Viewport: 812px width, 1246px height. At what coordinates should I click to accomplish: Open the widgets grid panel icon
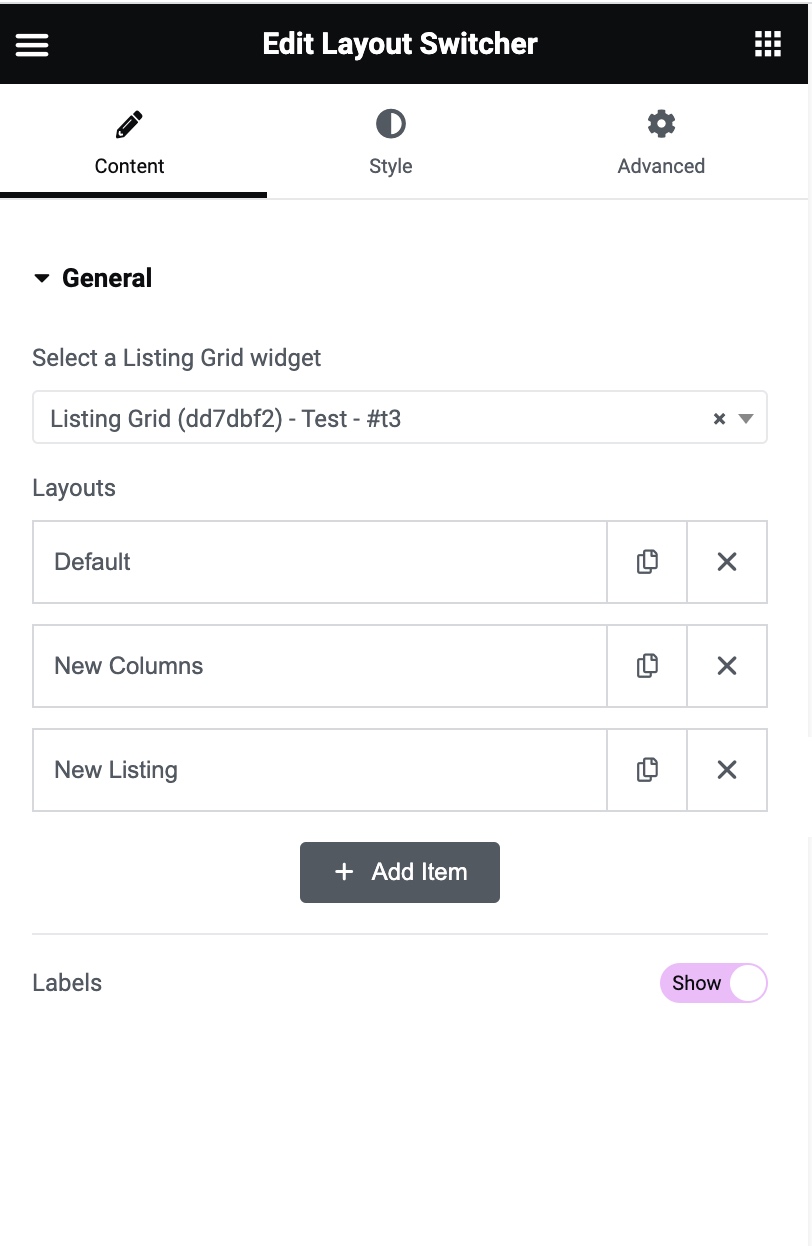(x=767, y=44)
